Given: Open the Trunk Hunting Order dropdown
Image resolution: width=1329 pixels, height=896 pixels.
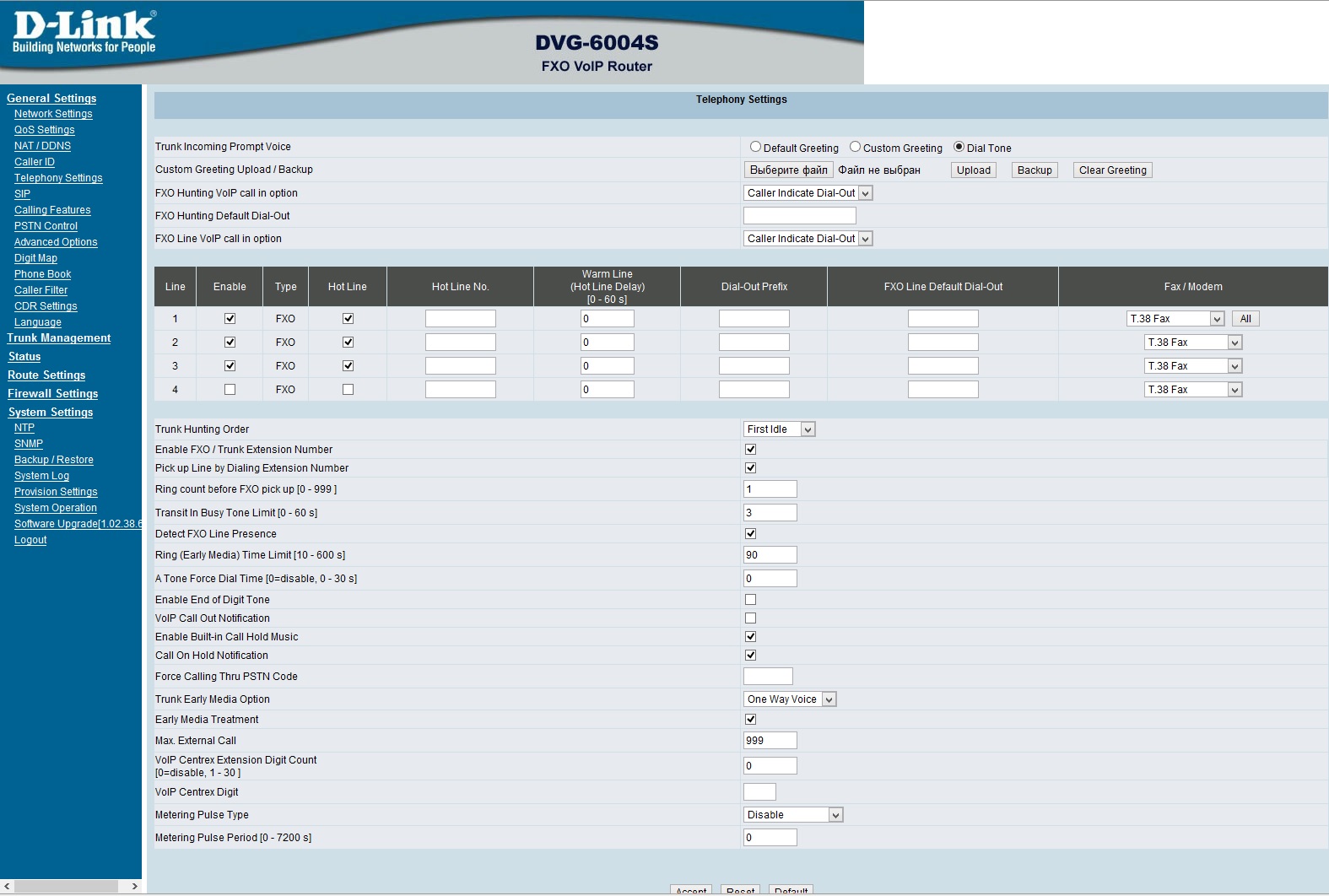Looking at the screenshot, I should coord(779,429).
